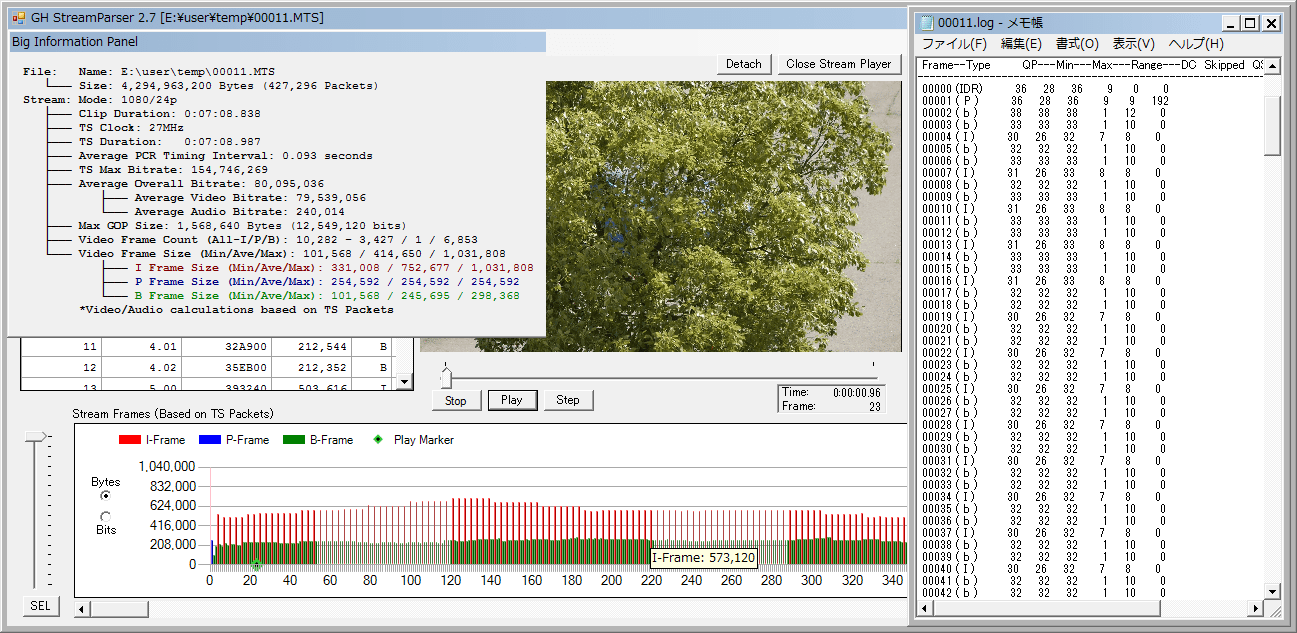Click the GH StreamParser title bar icon

tap(18, 18)
